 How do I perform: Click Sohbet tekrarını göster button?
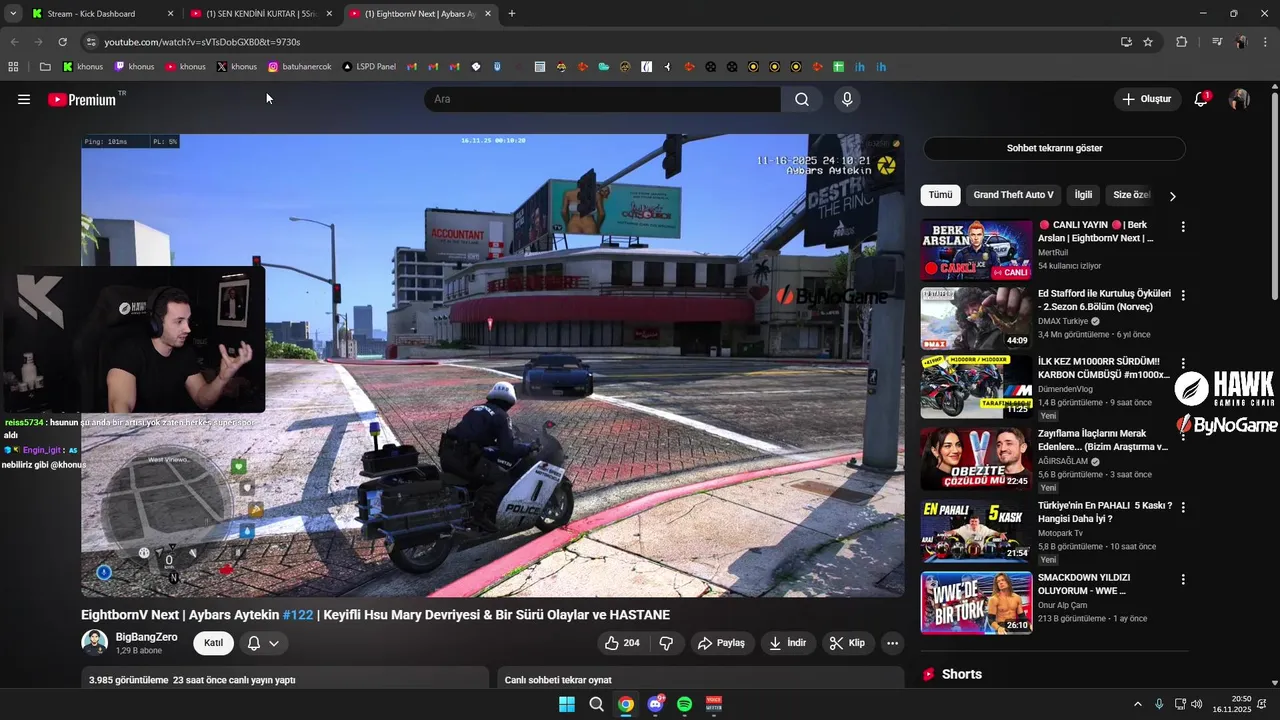click(1054, 148)
